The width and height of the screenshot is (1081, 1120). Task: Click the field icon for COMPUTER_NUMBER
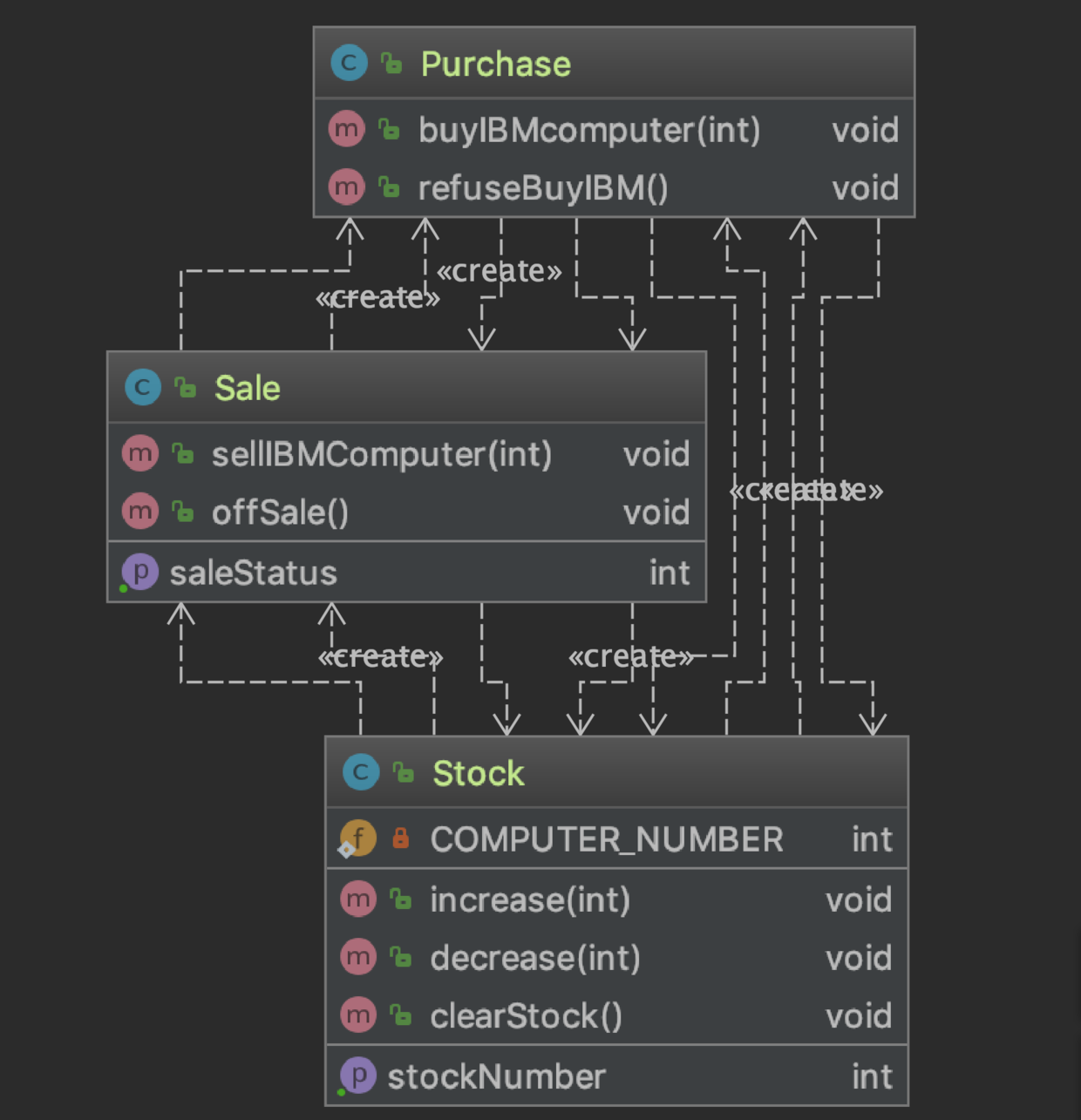357,838
